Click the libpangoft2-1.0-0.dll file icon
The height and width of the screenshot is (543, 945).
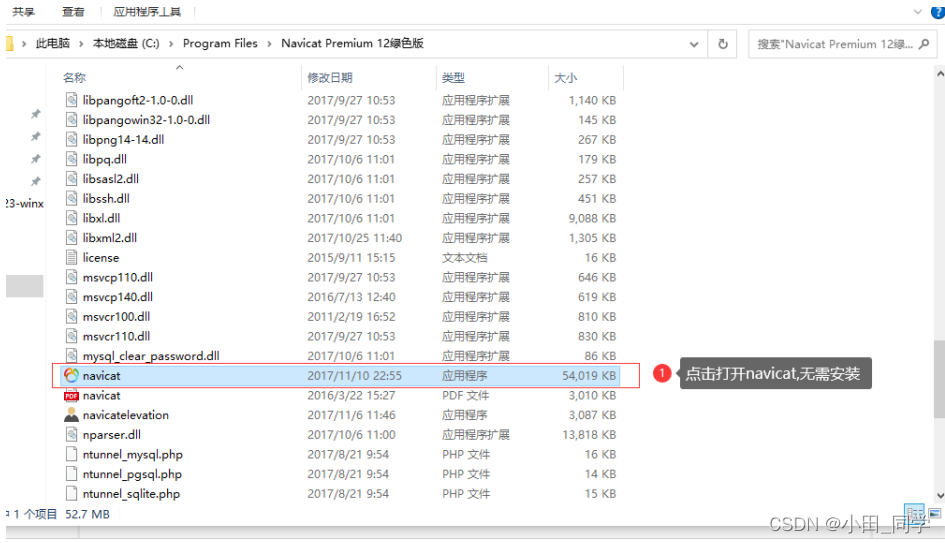click(x=72, y=100)
